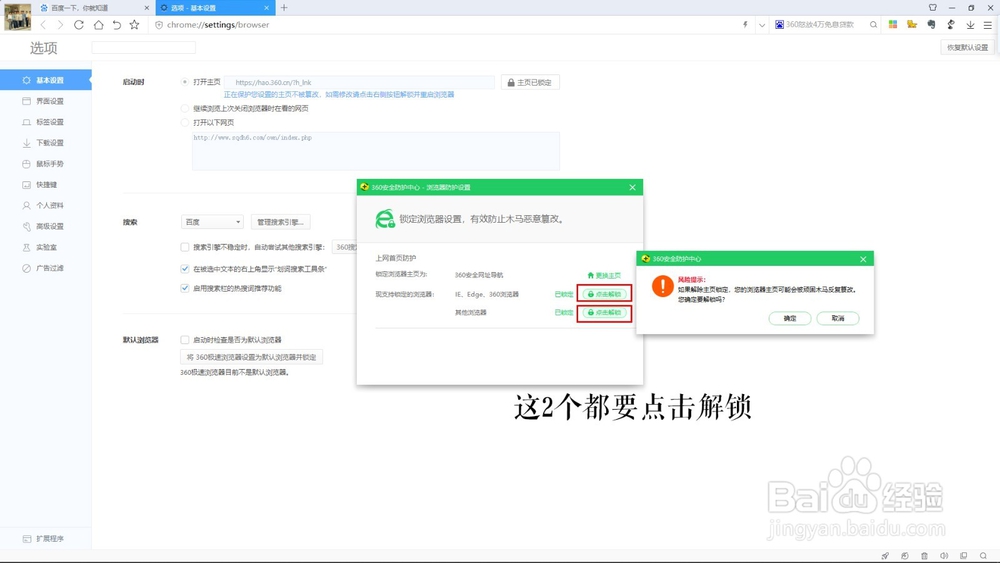The height and width of the screenshot is (563, 1000).
Task: Go to the home page via the house icon
Action: [98, 25]
